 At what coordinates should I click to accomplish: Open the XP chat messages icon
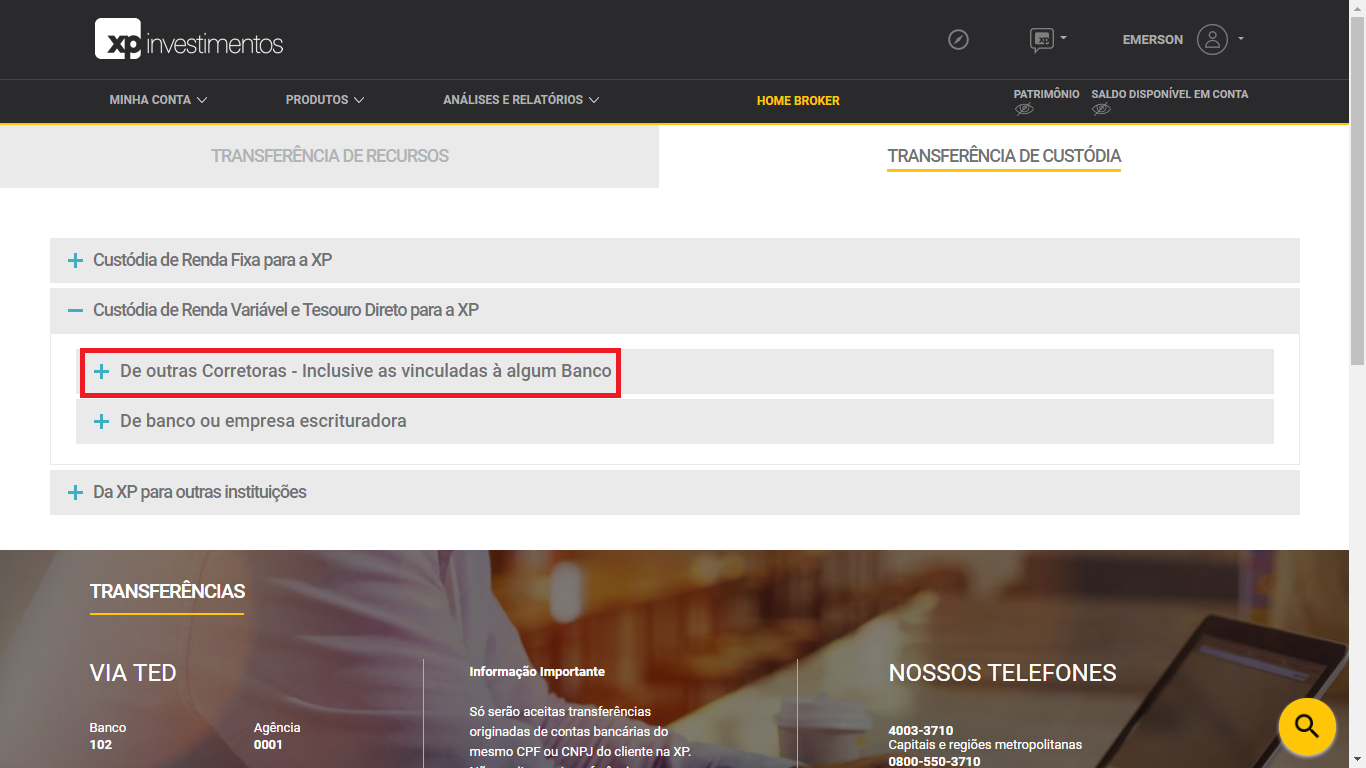(x=1042, y=40)
